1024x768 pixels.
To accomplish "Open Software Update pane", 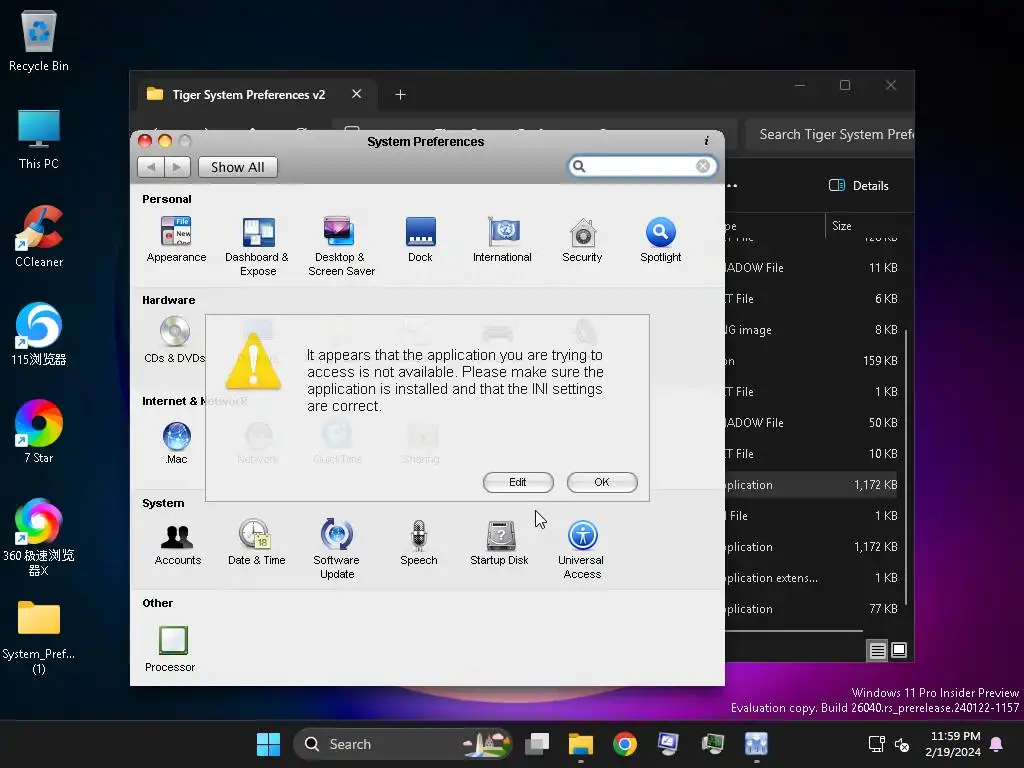I will pos(337,549).
